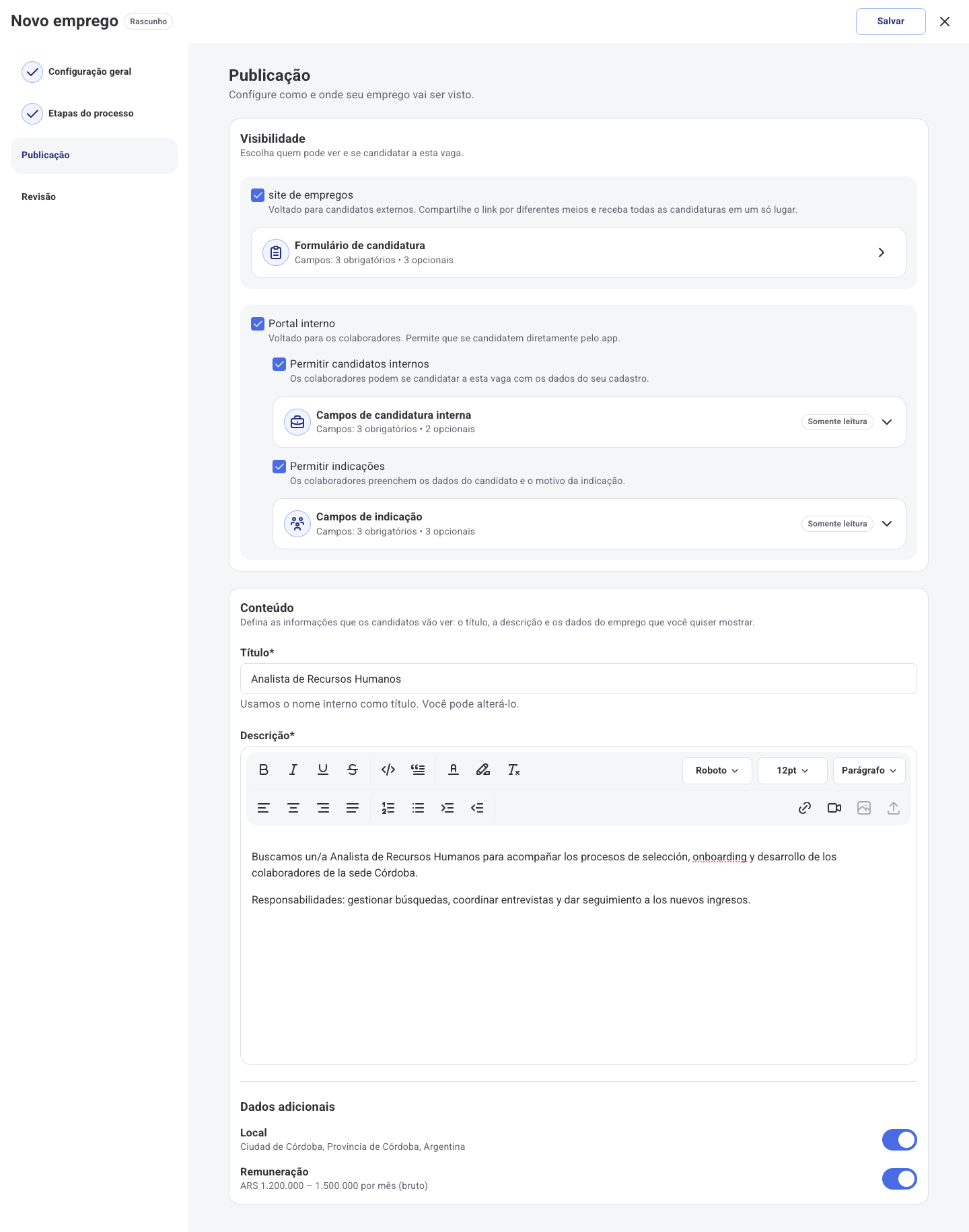The image size is (969, 1232).
Task: Close the Novo emprego dialog
Action: [x=945, y=22]
